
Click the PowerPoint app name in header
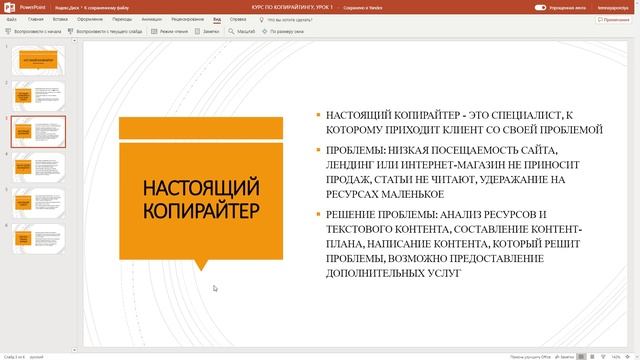33,7
